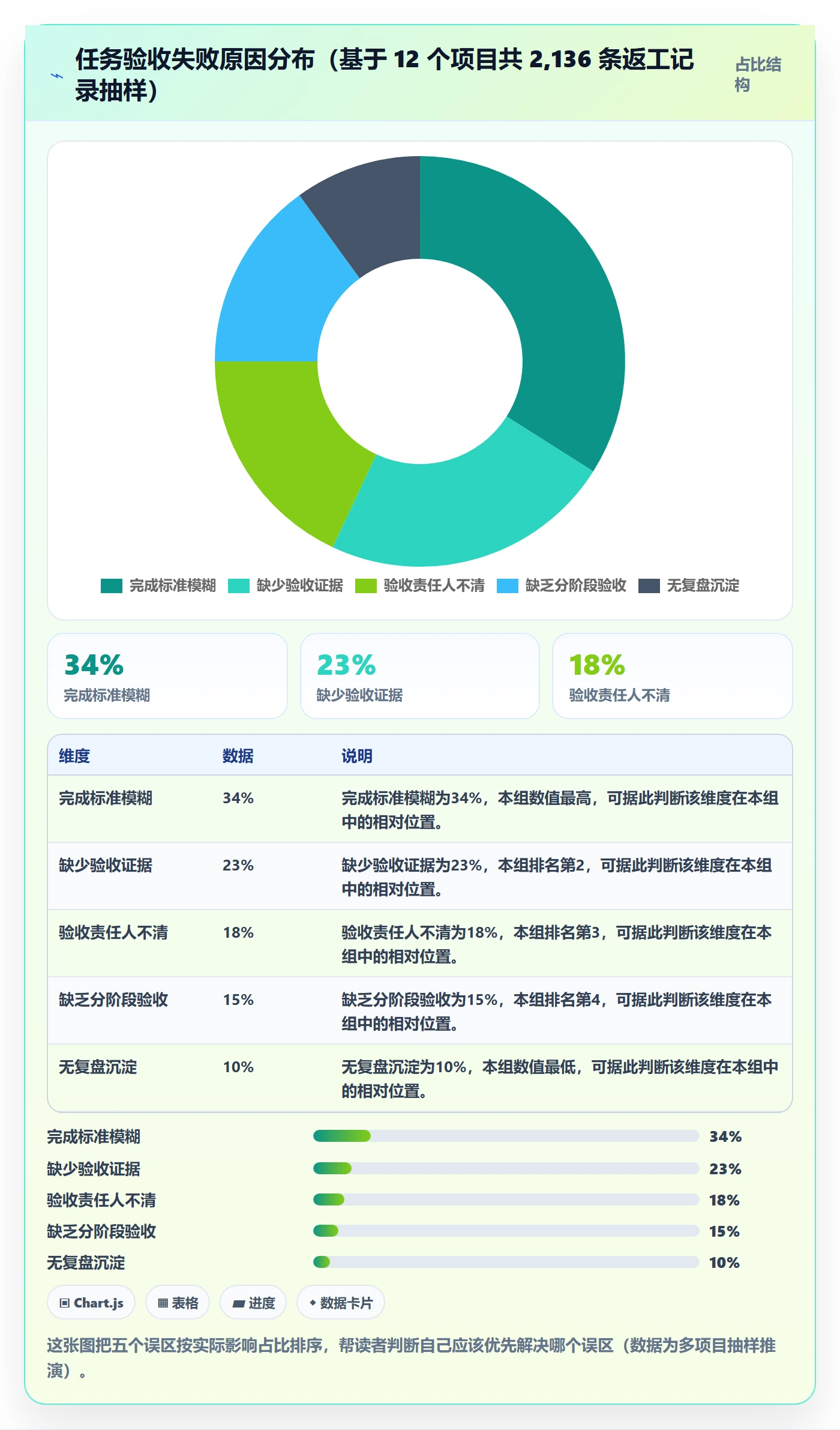The image size is (840, 1430).
Task: Click the Chart.js tag chip
Action: coord(91,1303)
